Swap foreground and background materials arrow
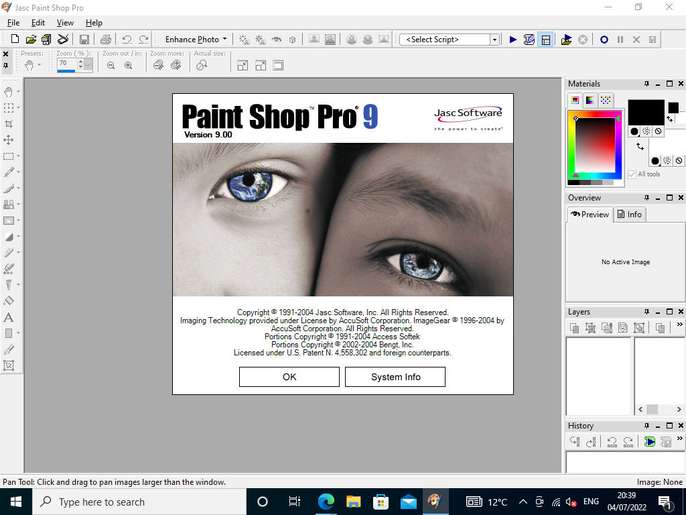Image resolution: width=686 pixels, height=515 pixels. [640, 147]
